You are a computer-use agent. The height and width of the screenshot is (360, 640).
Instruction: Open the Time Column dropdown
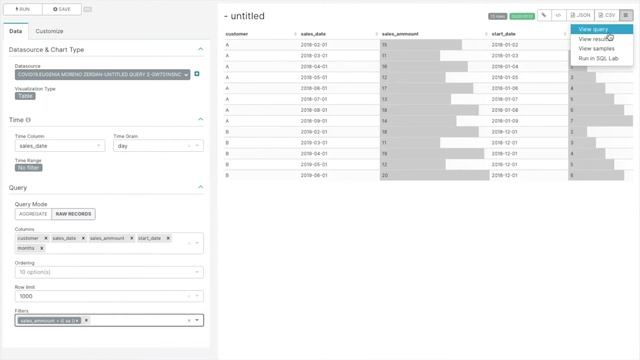[60, 146]
